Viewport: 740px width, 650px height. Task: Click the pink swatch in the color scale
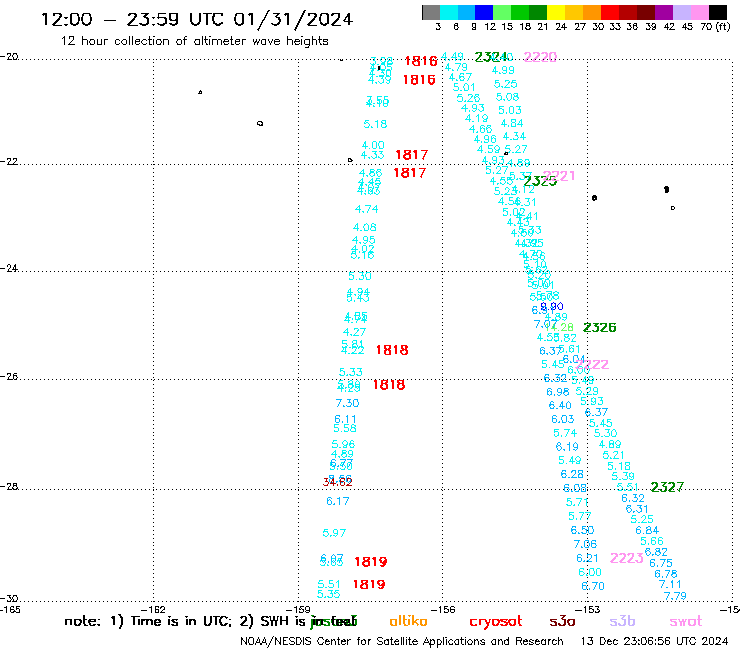point(700,12)
